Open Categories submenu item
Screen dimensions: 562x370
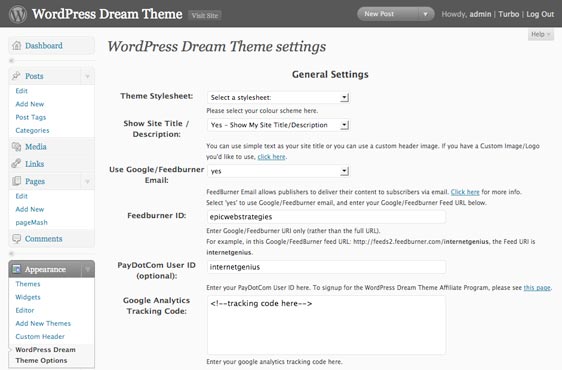click(x=32, y=131)
